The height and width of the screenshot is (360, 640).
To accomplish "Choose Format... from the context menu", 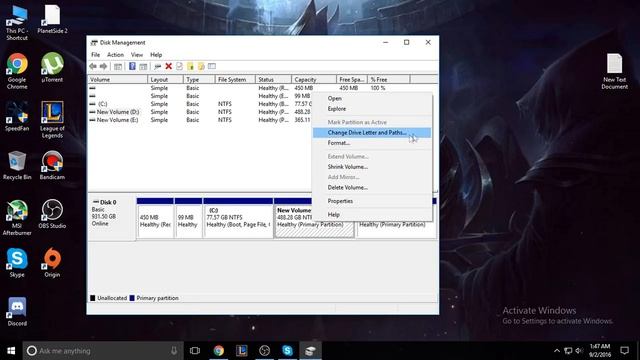I will pyautogui.click(x=371, y=143).
